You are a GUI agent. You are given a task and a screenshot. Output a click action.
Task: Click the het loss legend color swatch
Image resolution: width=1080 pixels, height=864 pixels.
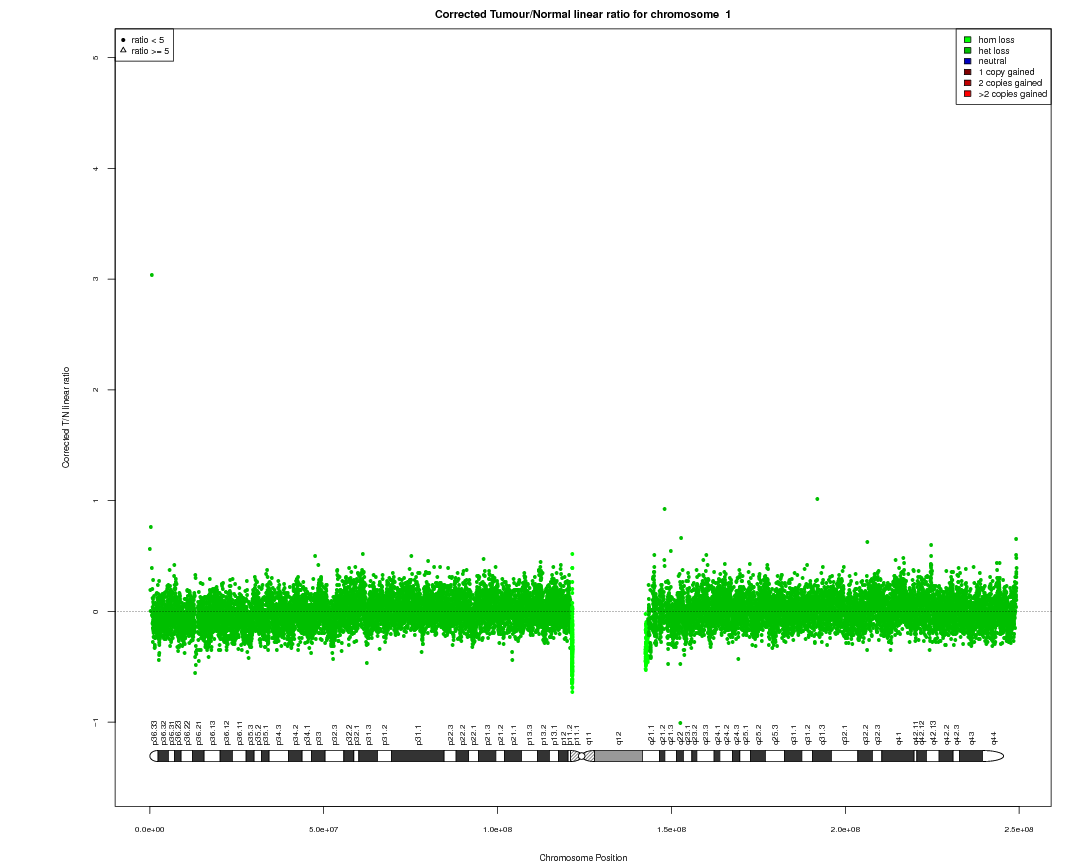tap(967, 51)
